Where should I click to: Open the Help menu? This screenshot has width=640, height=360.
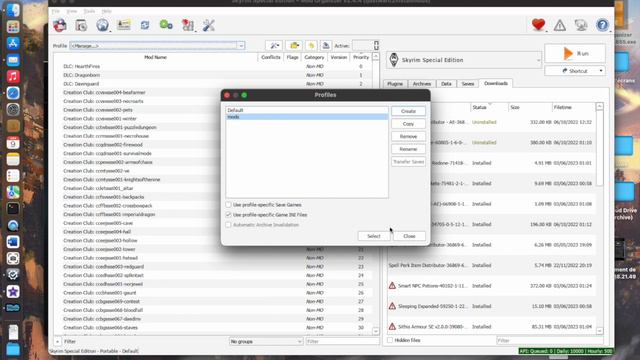point(107,11)
